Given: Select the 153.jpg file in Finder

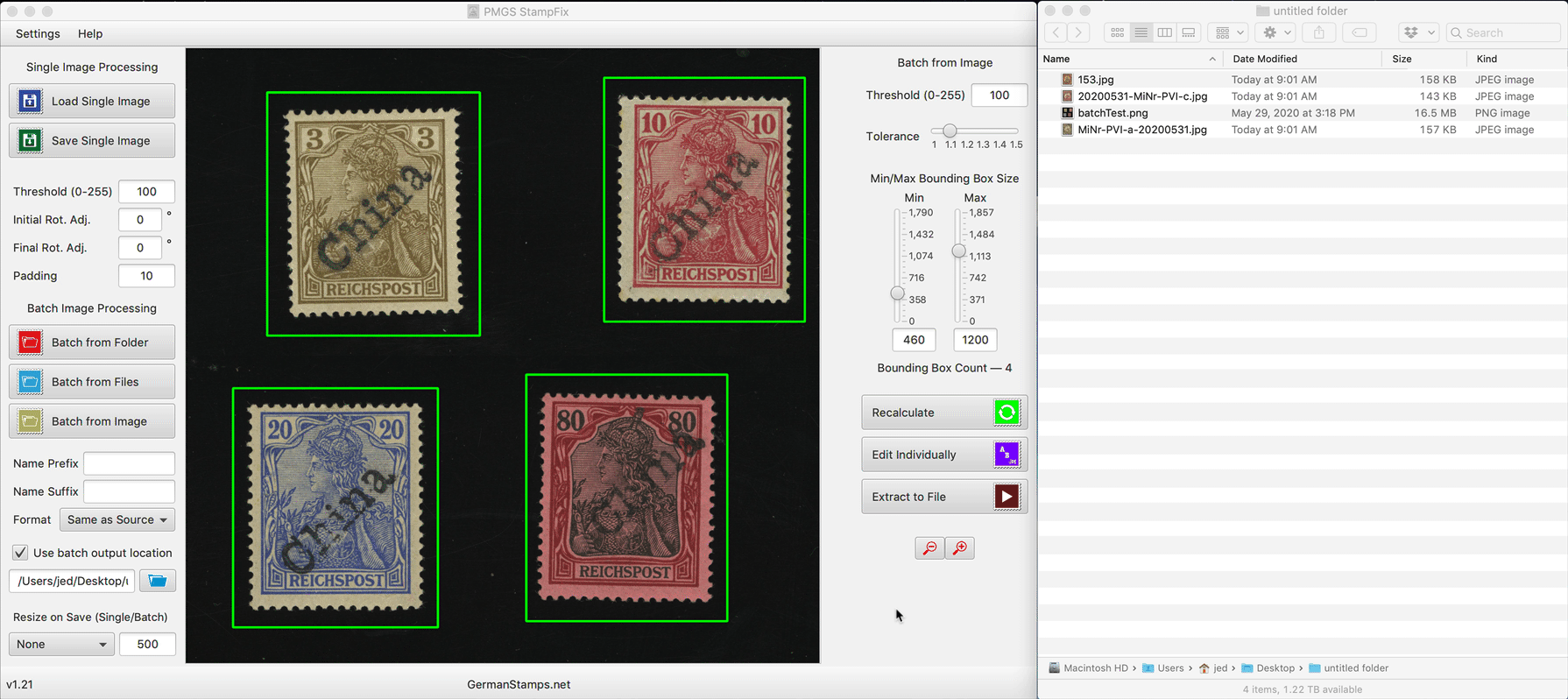Looking at the screenshot, I should click(x=1303, y=79).
